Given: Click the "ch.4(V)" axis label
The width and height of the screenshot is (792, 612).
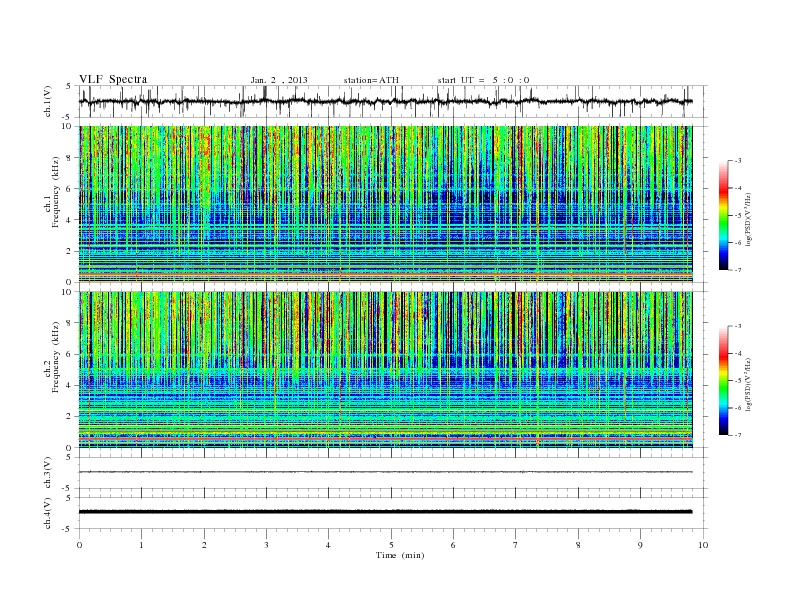Looking at the screenshot, I should (48, 513).
